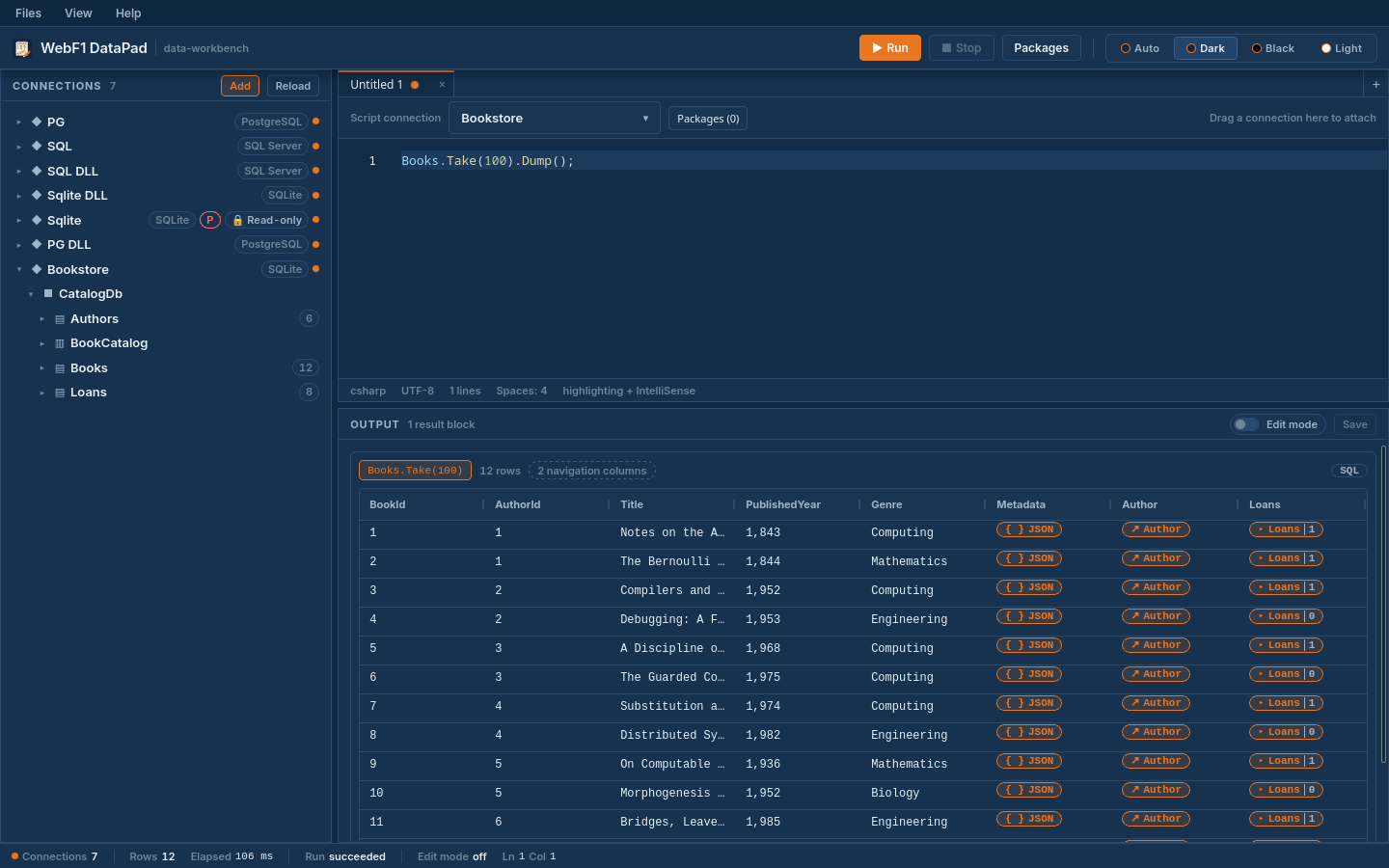Open the View menu
1389x868 pixels.
click(x=78, y=14)
